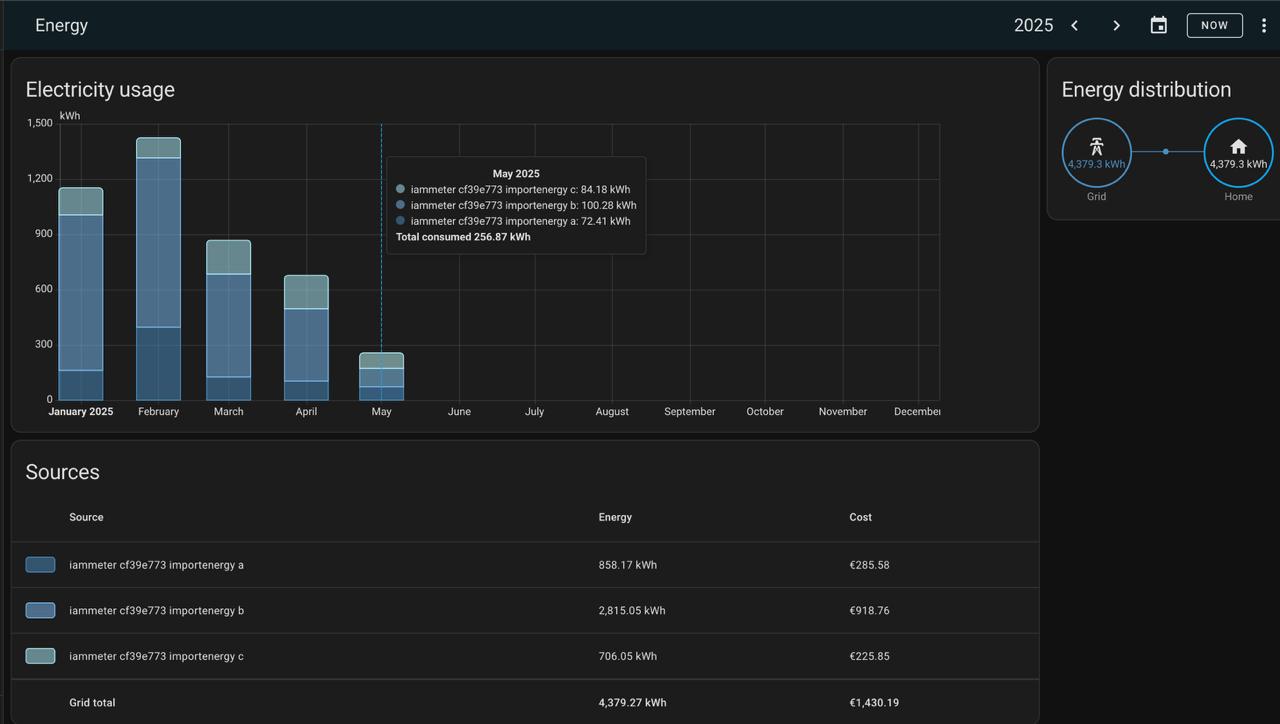Open the calendar date picker
Image resolution: width=1280 pixels, height=724 pixels.
1158,26
